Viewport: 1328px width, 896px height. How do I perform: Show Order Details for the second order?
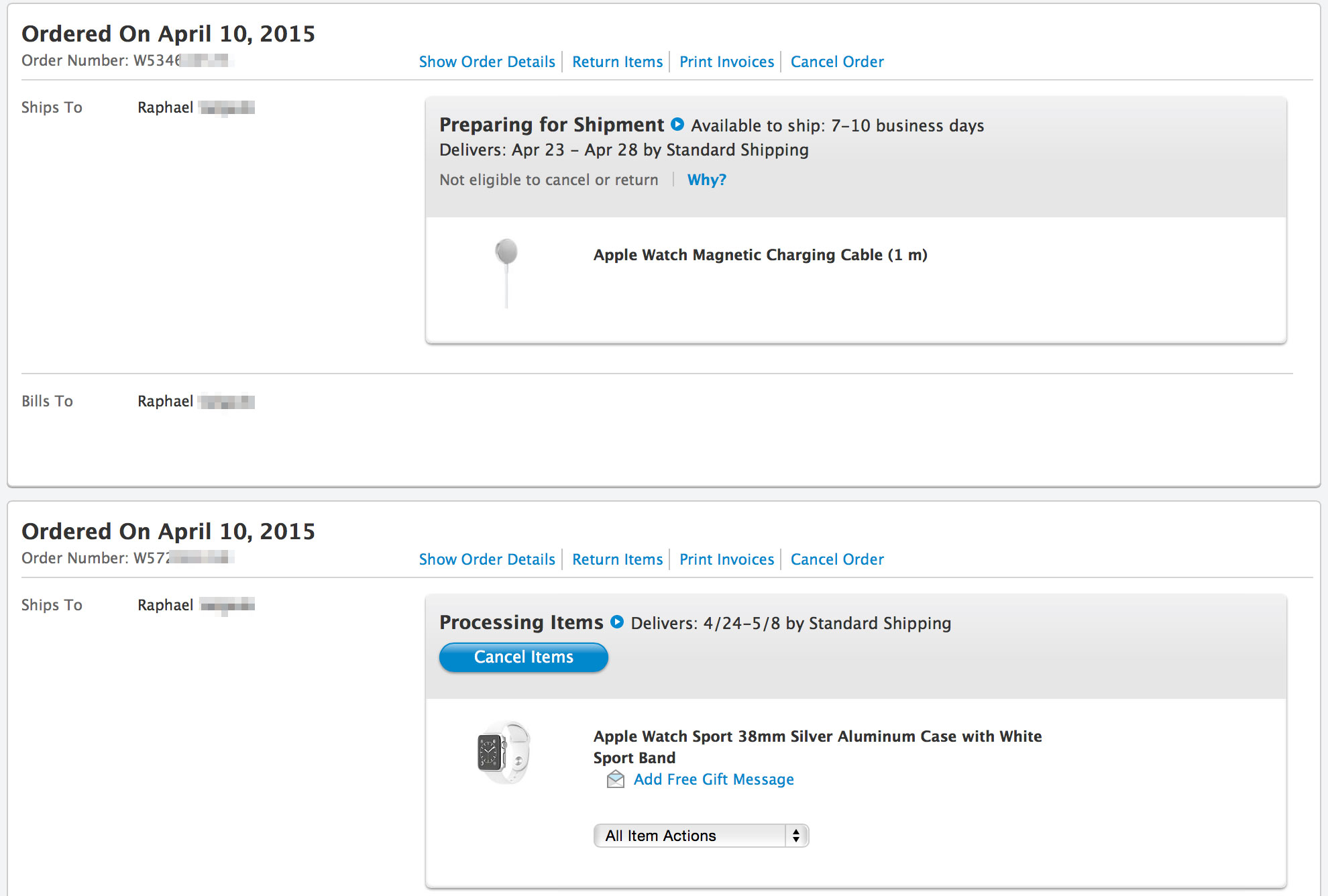[487, 559]
